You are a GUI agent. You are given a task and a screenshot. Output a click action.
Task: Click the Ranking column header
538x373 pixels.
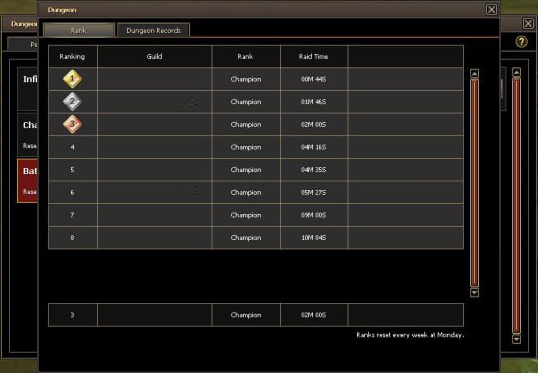[x=72, y=56]
